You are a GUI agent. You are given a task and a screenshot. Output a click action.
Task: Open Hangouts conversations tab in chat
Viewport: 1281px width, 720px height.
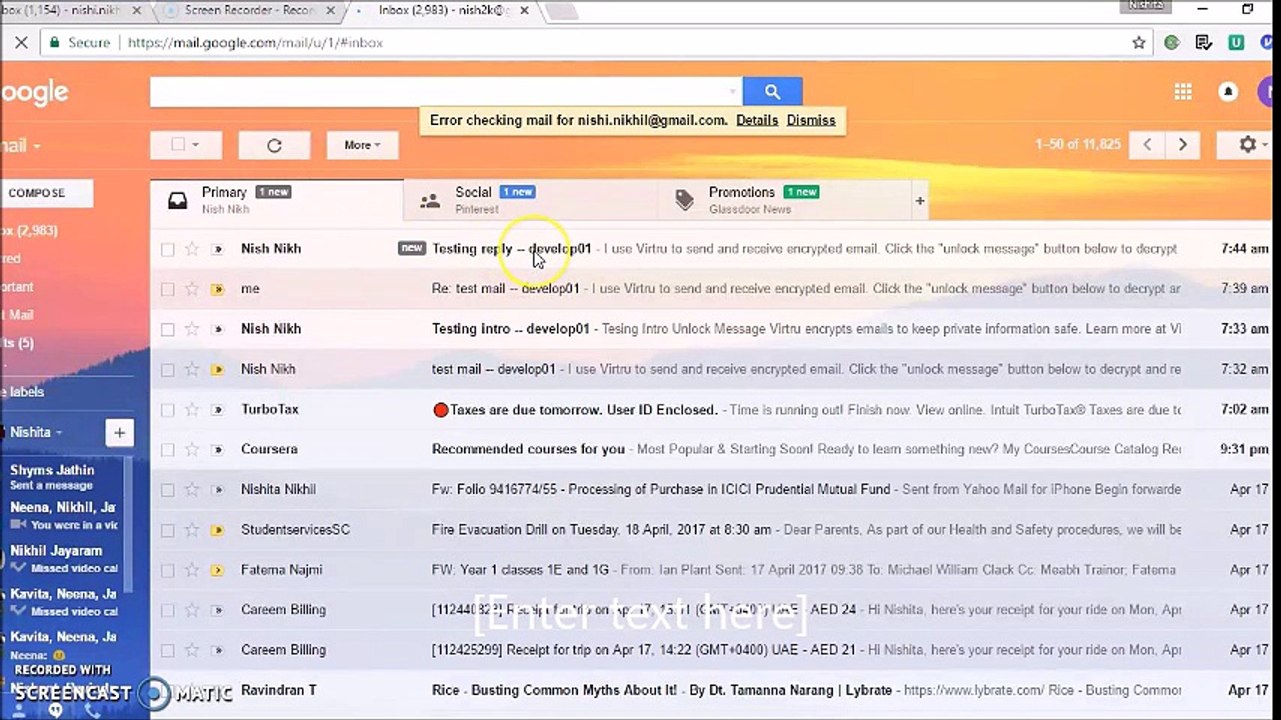tap(55, 710)
